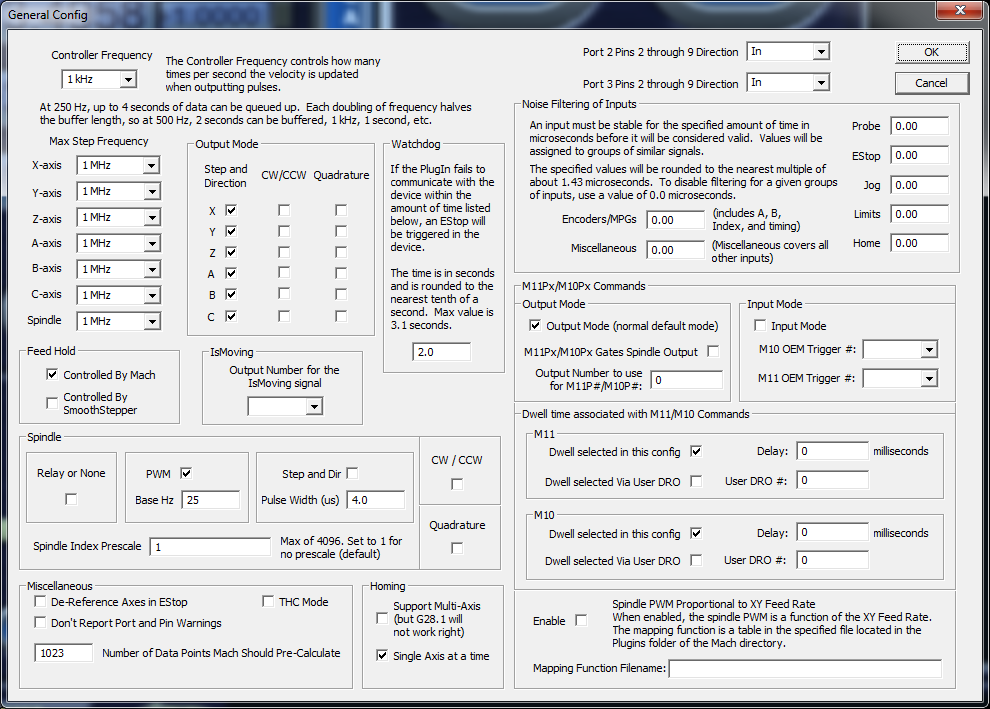Click the Encoders/MPGs filter field
This screenshot has height=709, width=990.
click(676, 220)
